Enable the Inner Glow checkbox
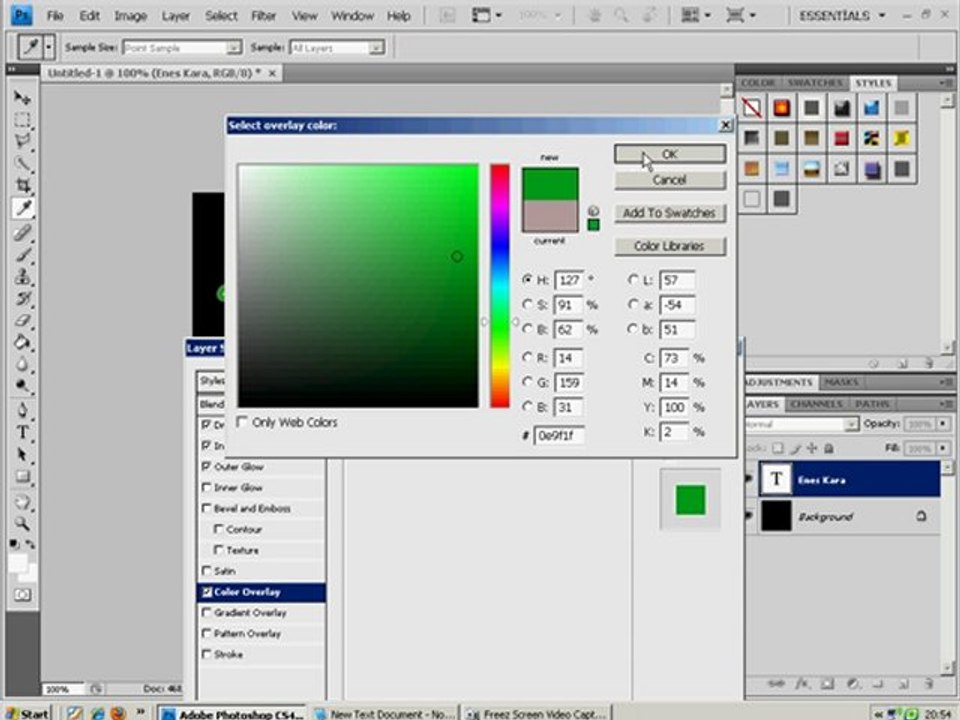This screenshot has height=720, width=960. (207, 487)
